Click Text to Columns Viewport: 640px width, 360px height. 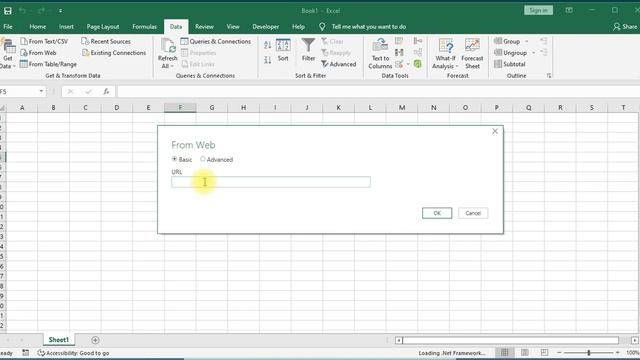click(x=380, y=54)
